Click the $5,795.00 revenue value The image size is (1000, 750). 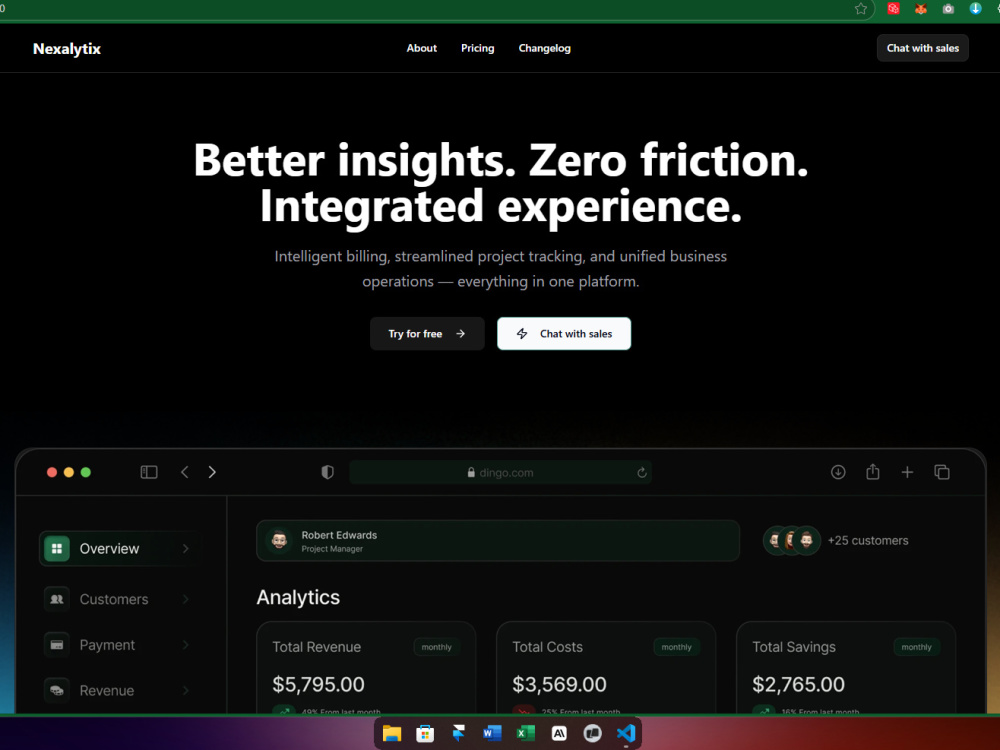[x=318, y=684]
